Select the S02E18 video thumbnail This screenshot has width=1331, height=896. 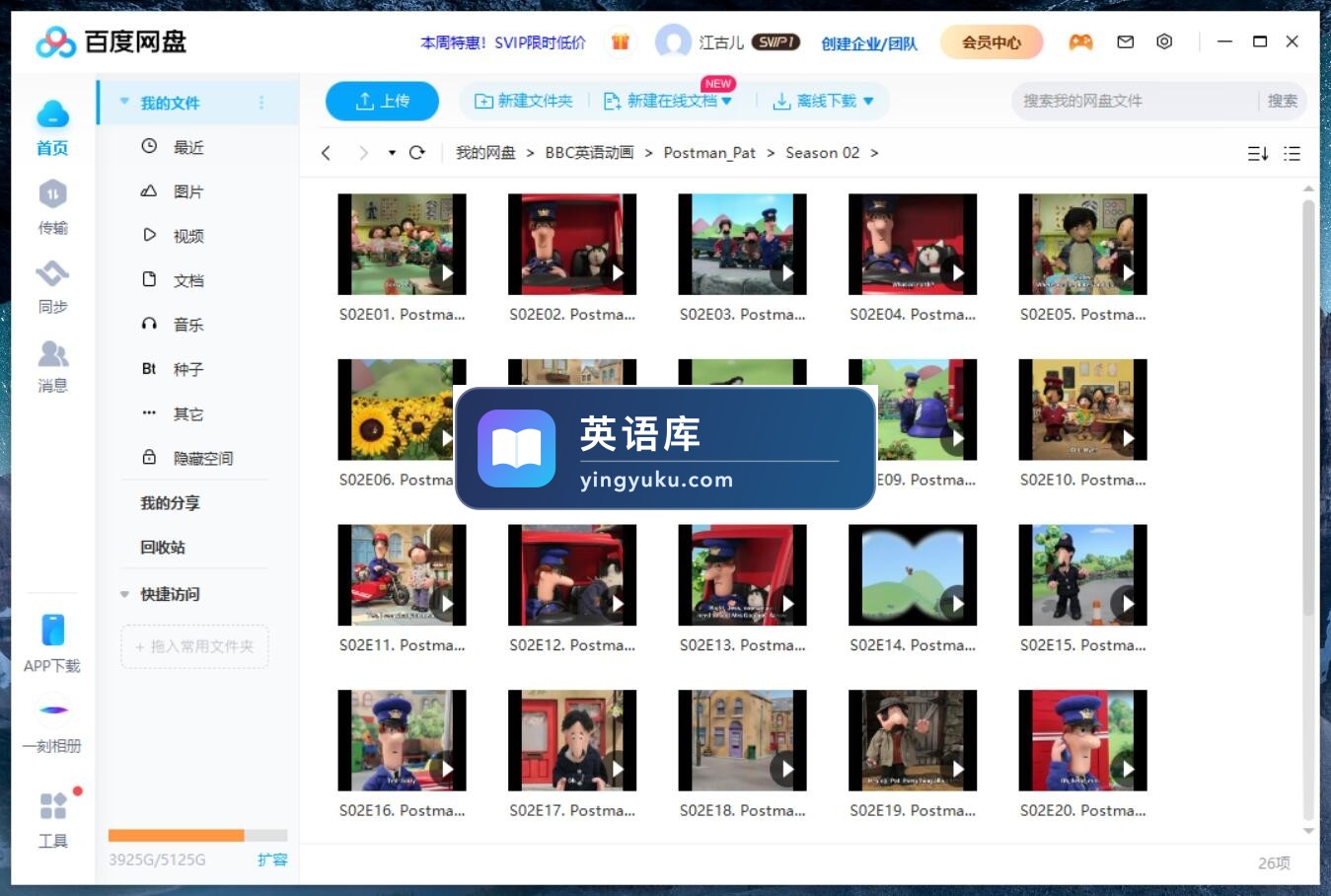tap(742, 740)
